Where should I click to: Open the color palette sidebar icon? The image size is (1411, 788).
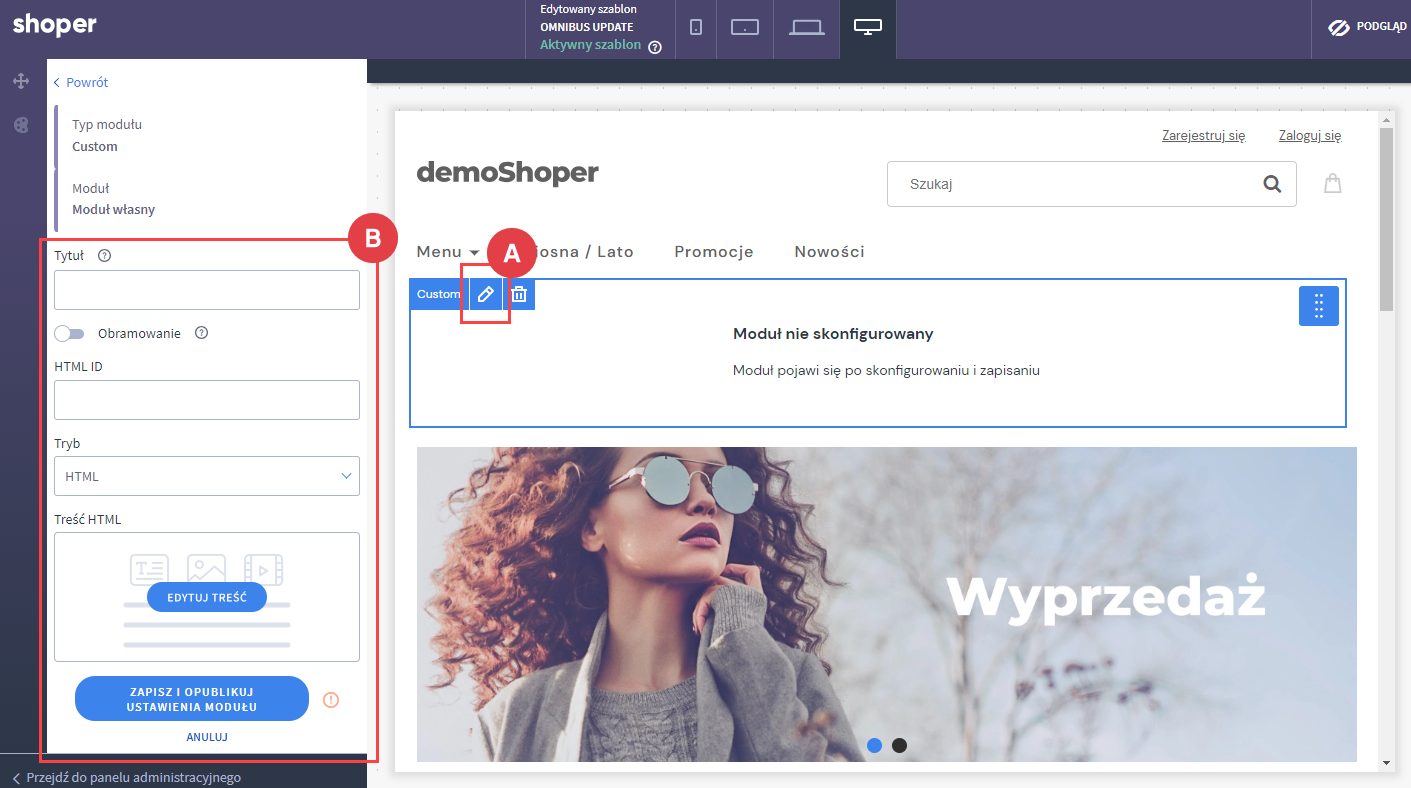point(21,125)
